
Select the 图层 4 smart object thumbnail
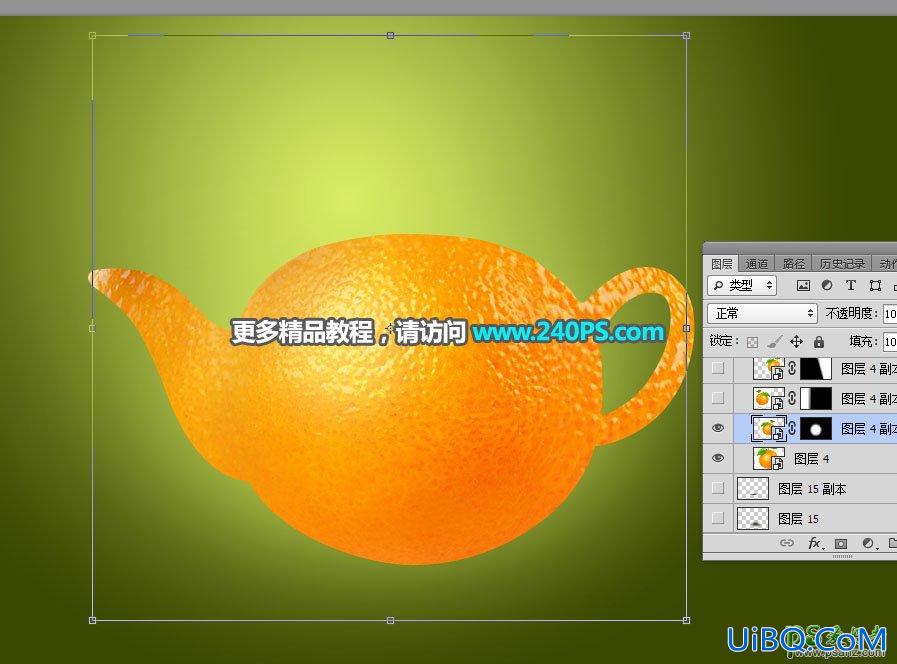pyautogui.click(x=768, y=458)
